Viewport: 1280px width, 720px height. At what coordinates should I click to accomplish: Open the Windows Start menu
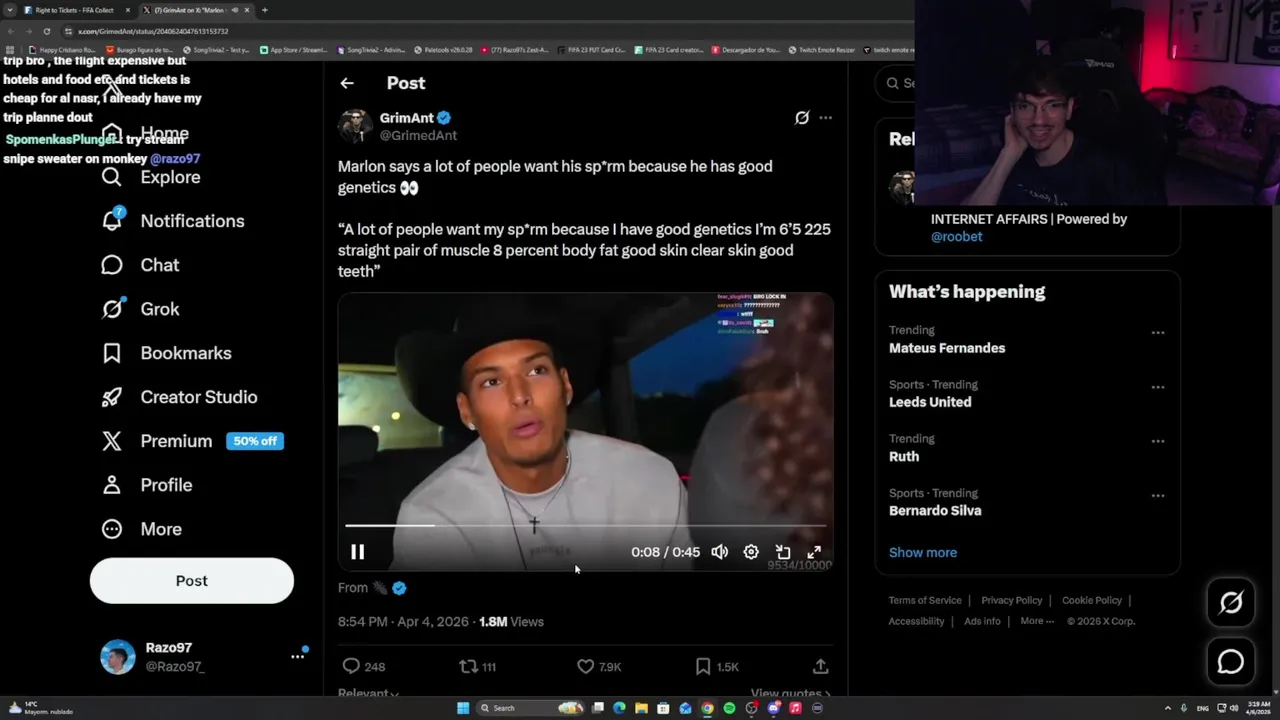[463, 708]
